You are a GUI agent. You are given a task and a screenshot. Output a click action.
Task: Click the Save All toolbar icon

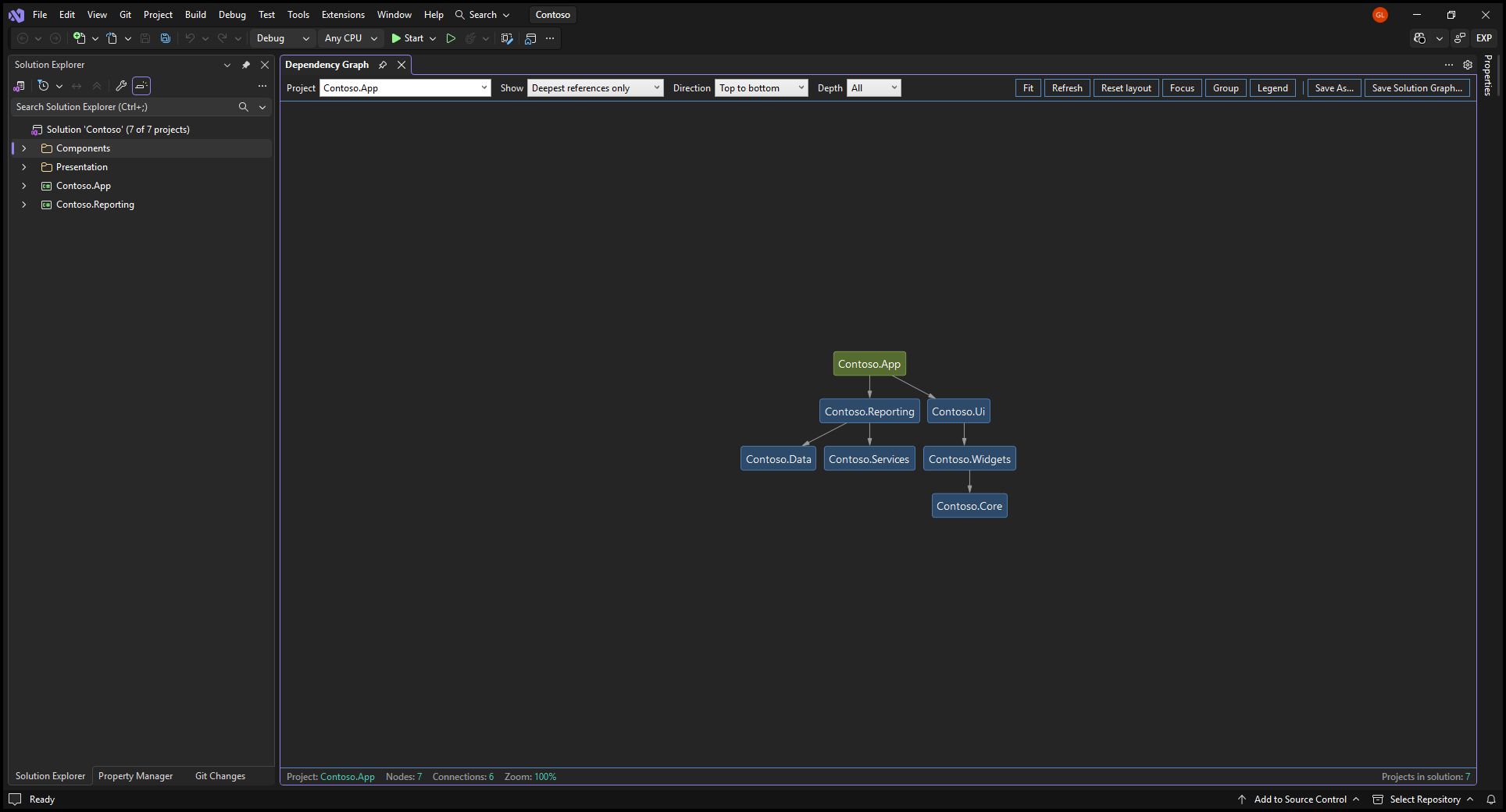166,38
